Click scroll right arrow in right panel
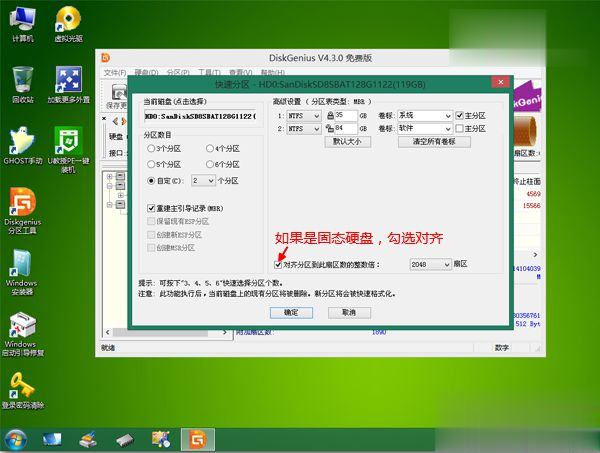Screen dimensions: 600x453 pyautogui.click(x=535, y=254)
